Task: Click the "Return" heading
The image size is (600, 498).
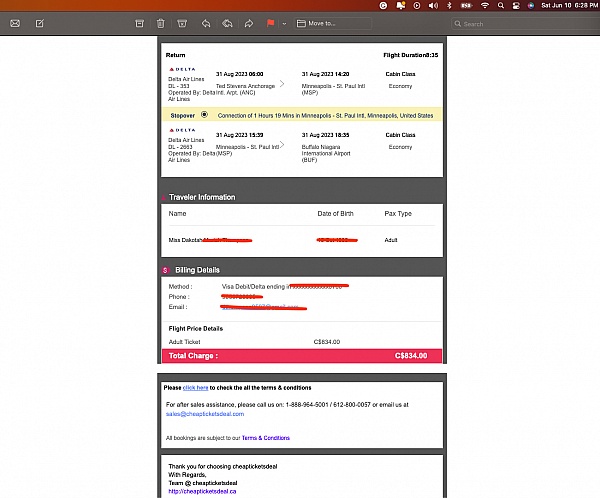Action: (x=175, y=55)
